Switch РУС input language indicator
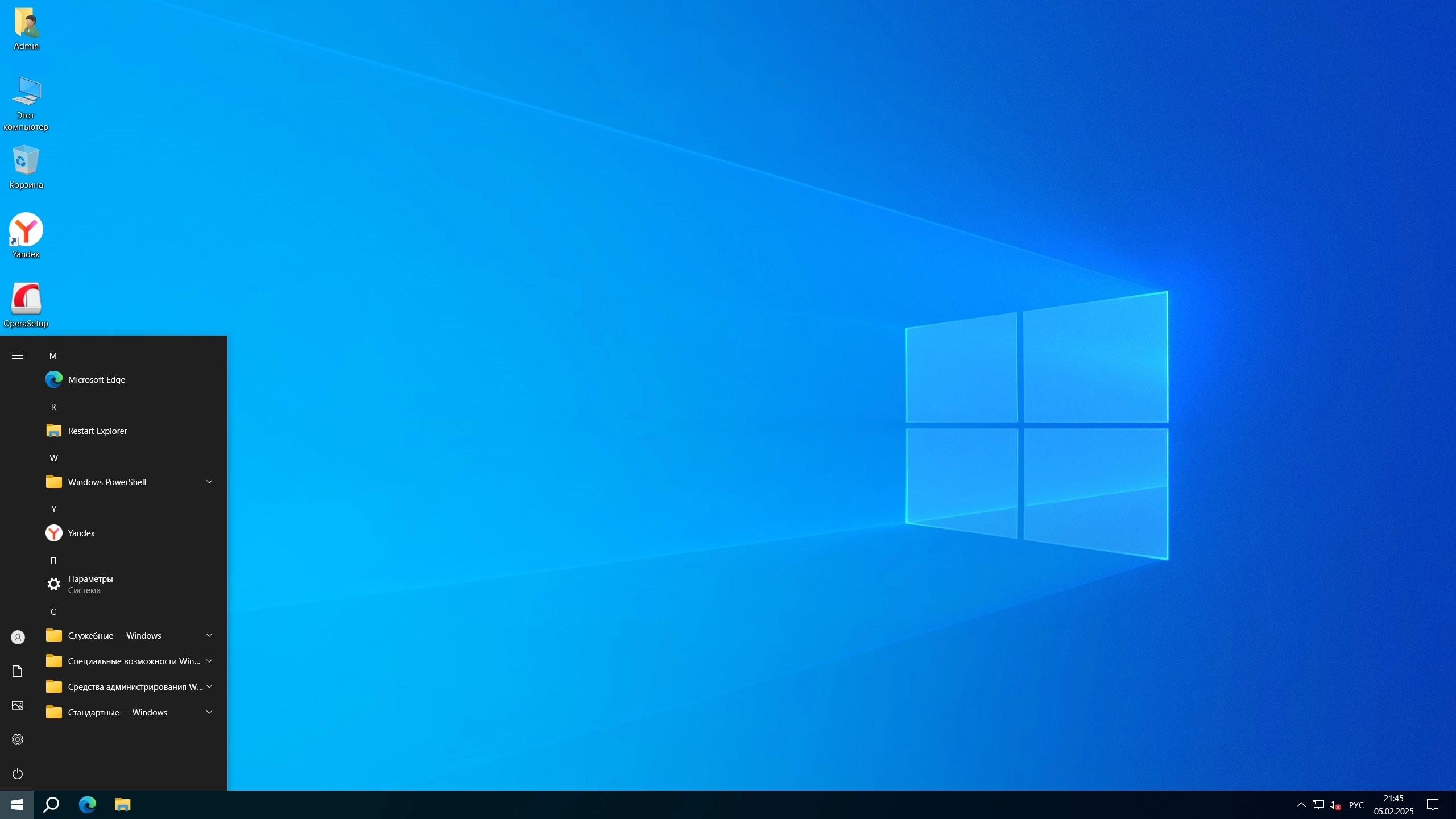Screen dimensions: 1456x819 (1356, 804)
